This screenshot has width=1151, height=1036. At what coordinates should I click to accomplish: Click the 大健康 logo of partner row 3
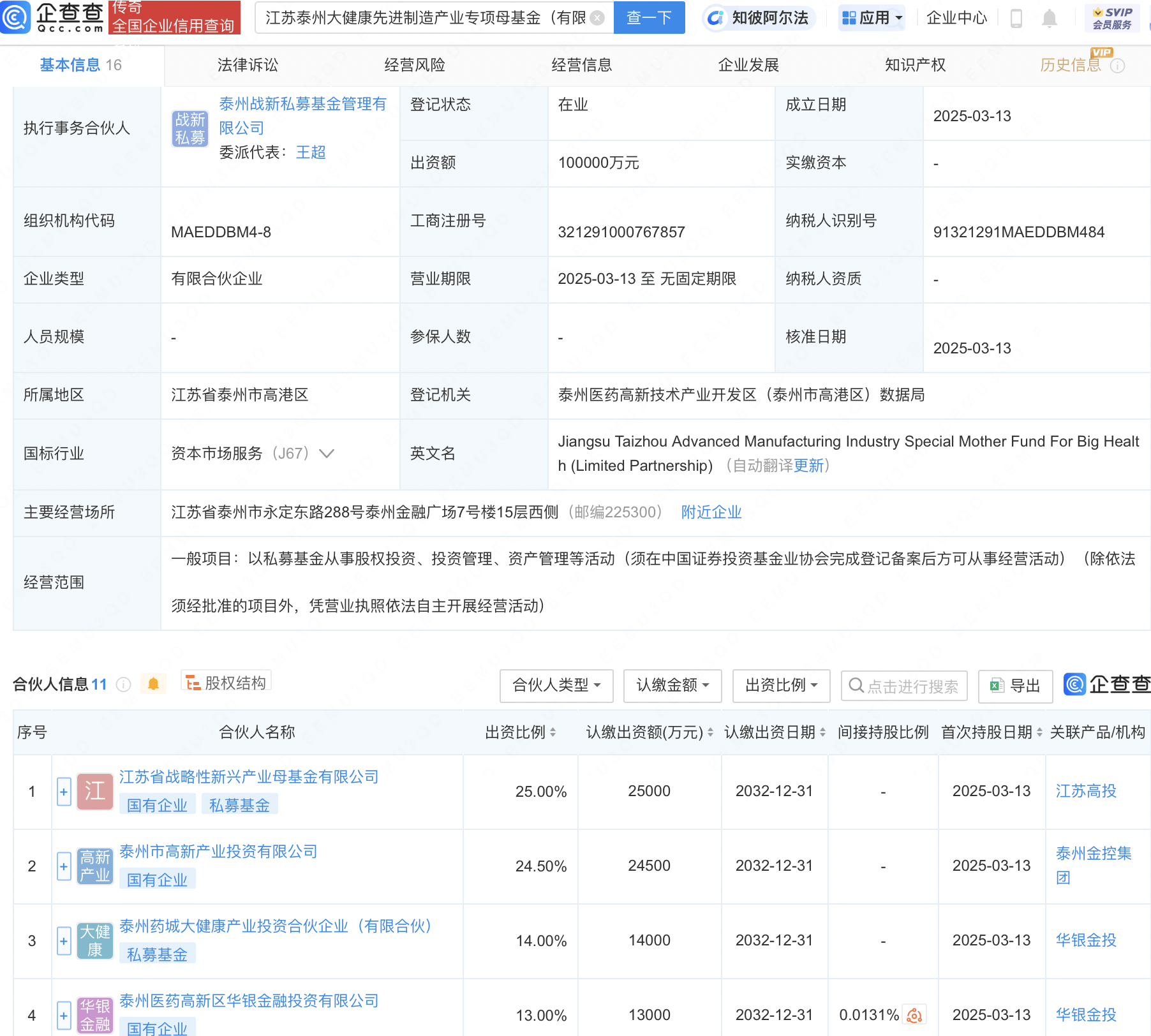tap(95, 941)
